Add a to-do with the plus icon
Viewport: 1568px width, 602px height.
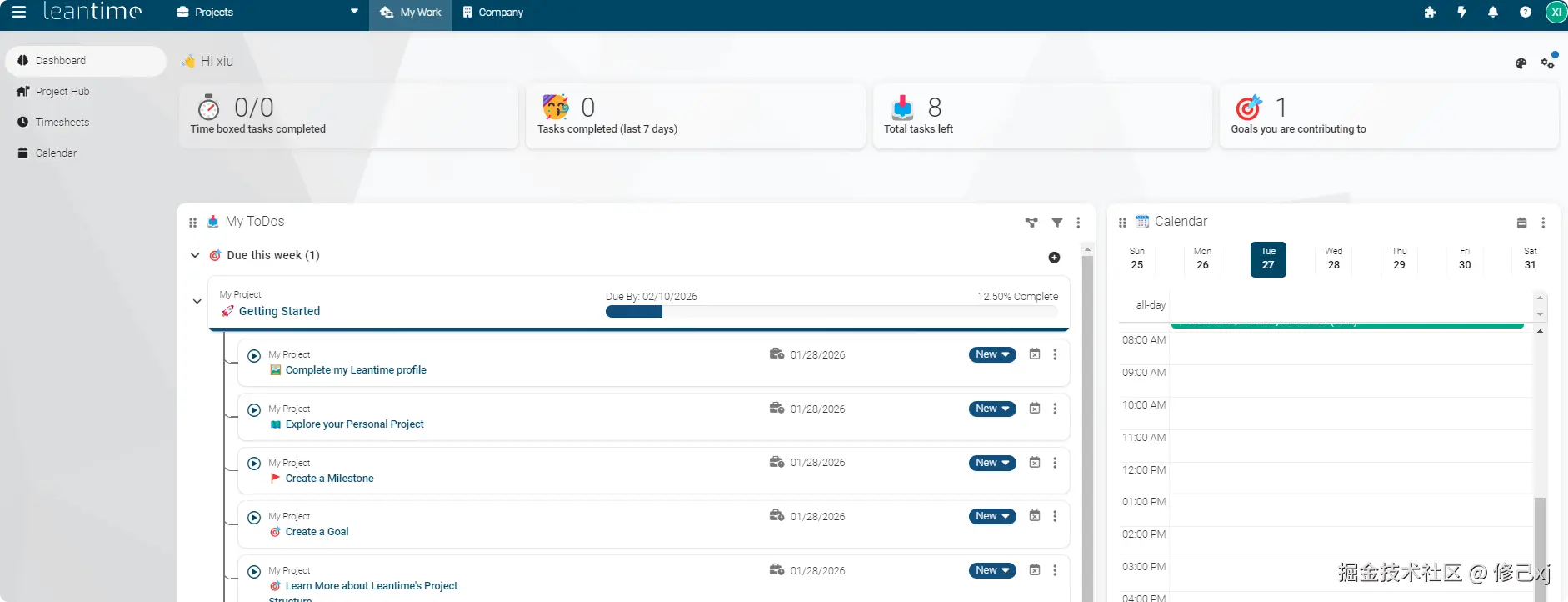1054,258
